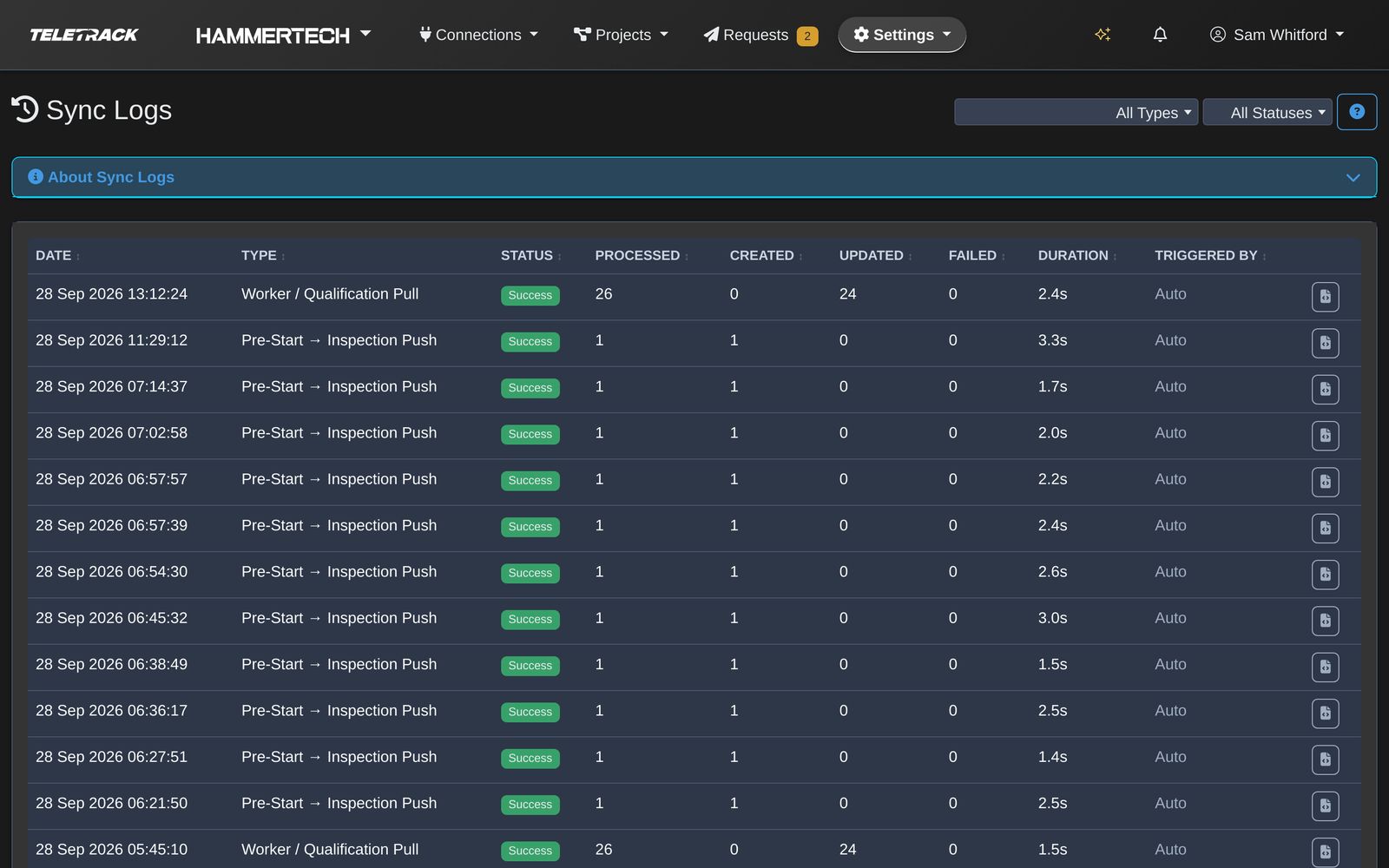Click the TeleTrack logo
The height and width of the screenshot is (868, 1389).
point(84,35)
